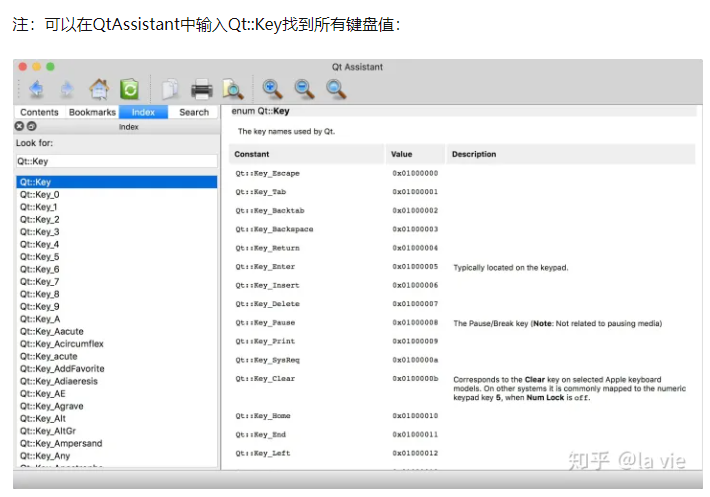This screenshot has width=710, height=497.
Task: Select the Index tab
Action: 144,112
